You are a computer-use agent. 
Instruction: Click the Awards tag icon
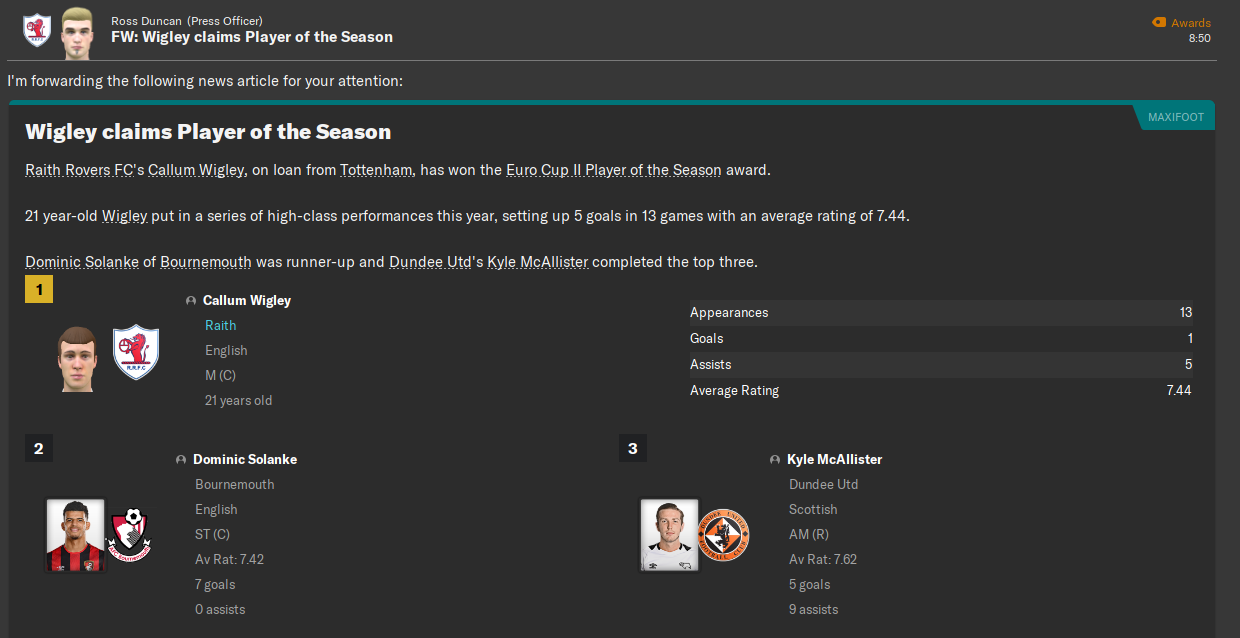pos(1159,22)
